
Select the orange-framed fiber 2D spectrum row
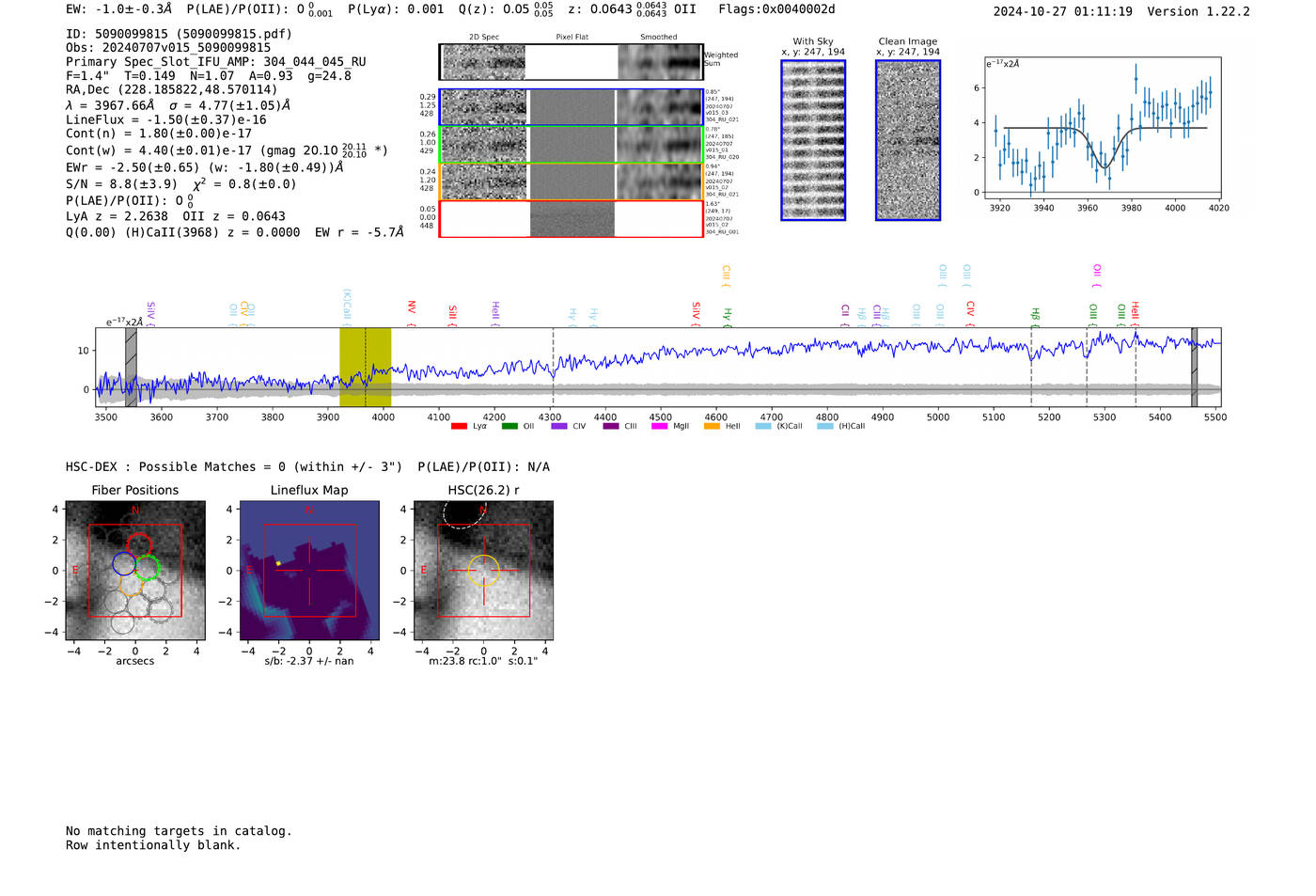[x=571, y=181]
